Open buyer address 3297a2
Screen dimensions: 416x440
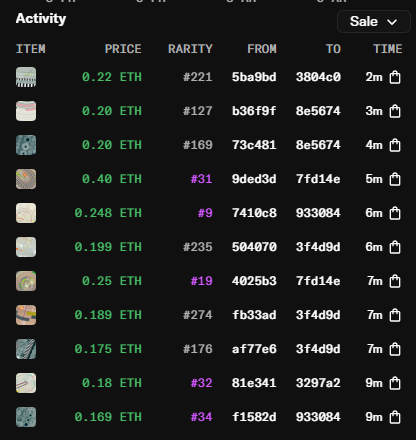tap(318, 383)
